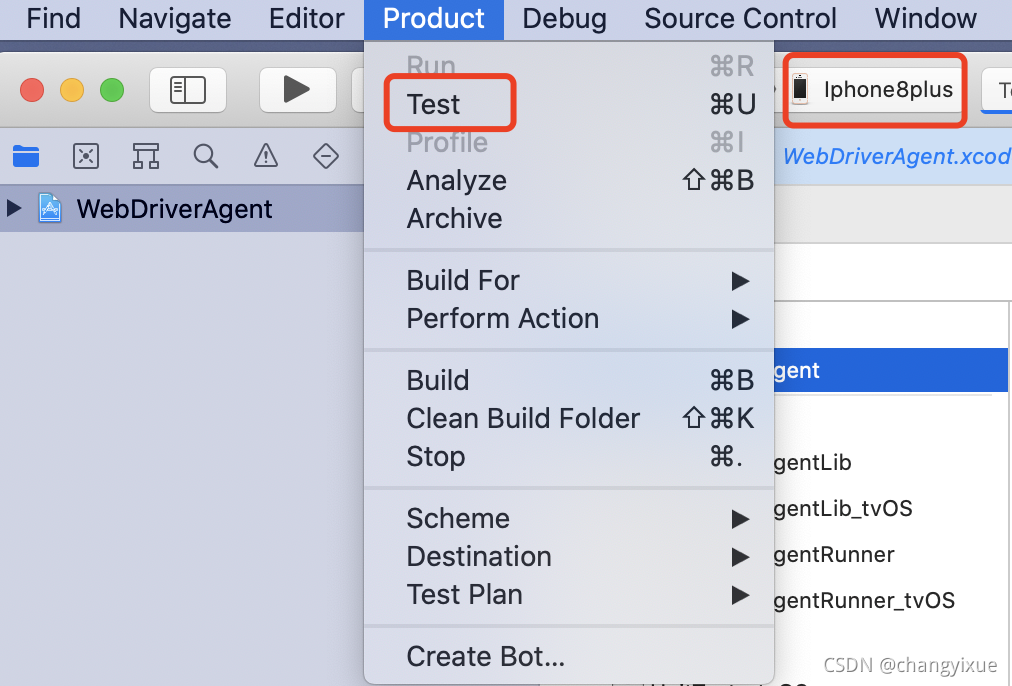The image size is (1012, 686).
Task: Choose Stop from the Product menu
Action: 569,456
